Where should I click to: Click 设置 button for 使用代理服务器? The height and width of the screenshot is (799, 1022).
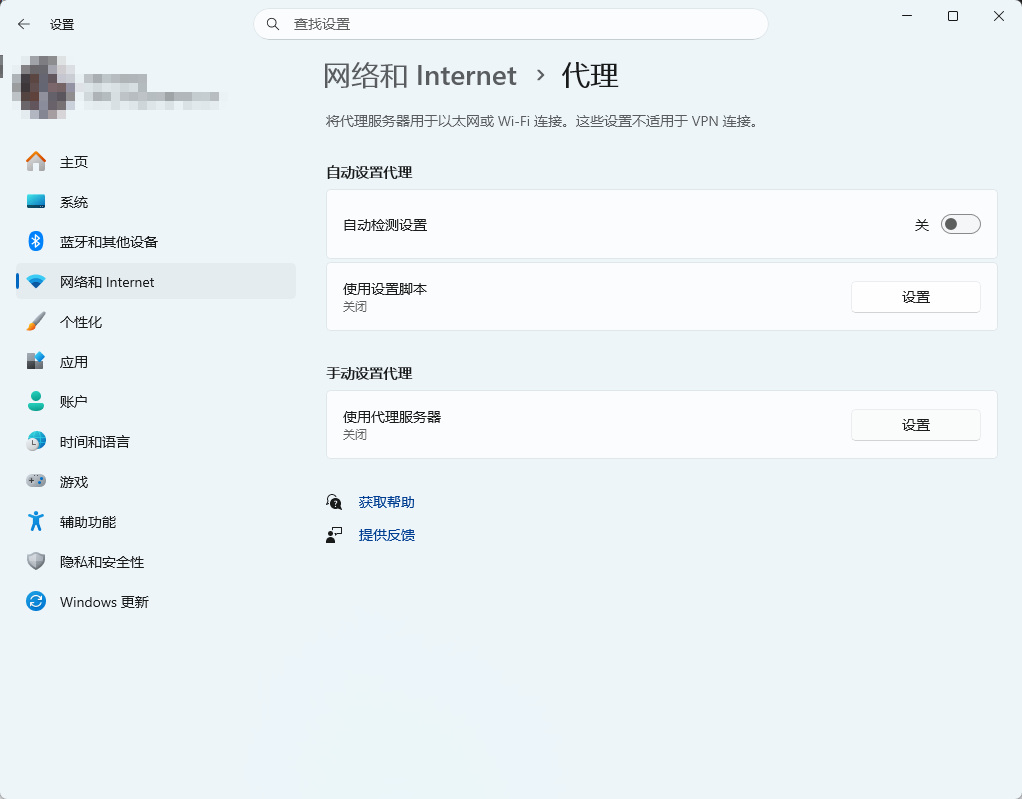point(915,425)
